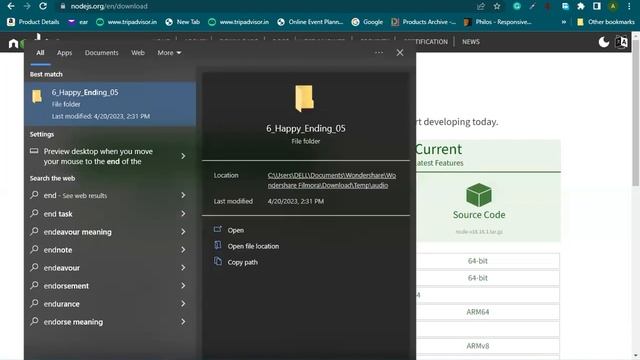The width and height of the screenshot is (640, 360).
Task: Reload the nodejs.org page
Action: pyautogui.click(x=43, y=6)
